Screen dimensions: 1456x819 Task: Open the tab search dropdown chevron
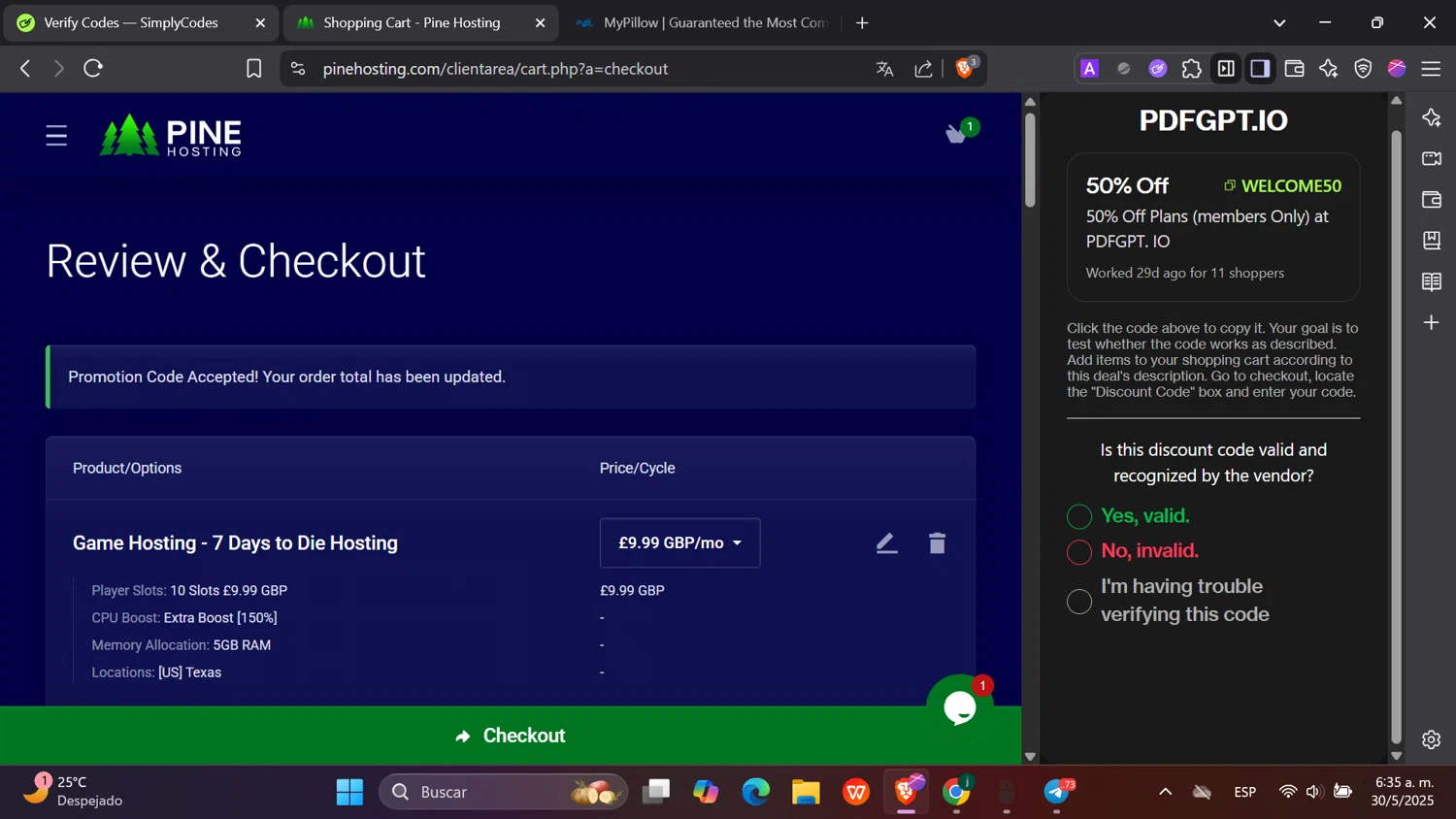pos(1279,22)
